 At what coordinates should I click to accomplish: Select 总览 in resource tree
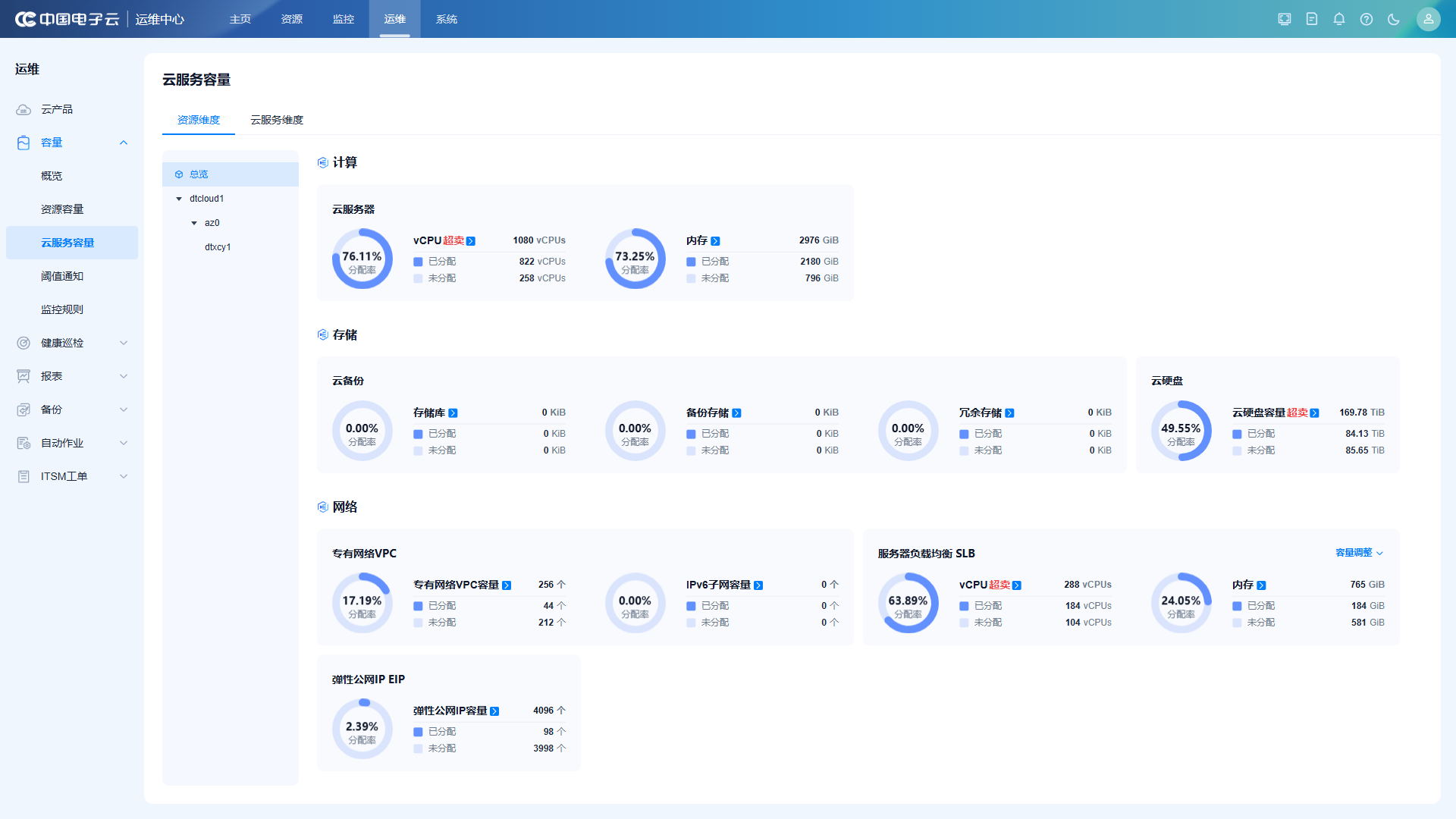[x=231, y=174]
